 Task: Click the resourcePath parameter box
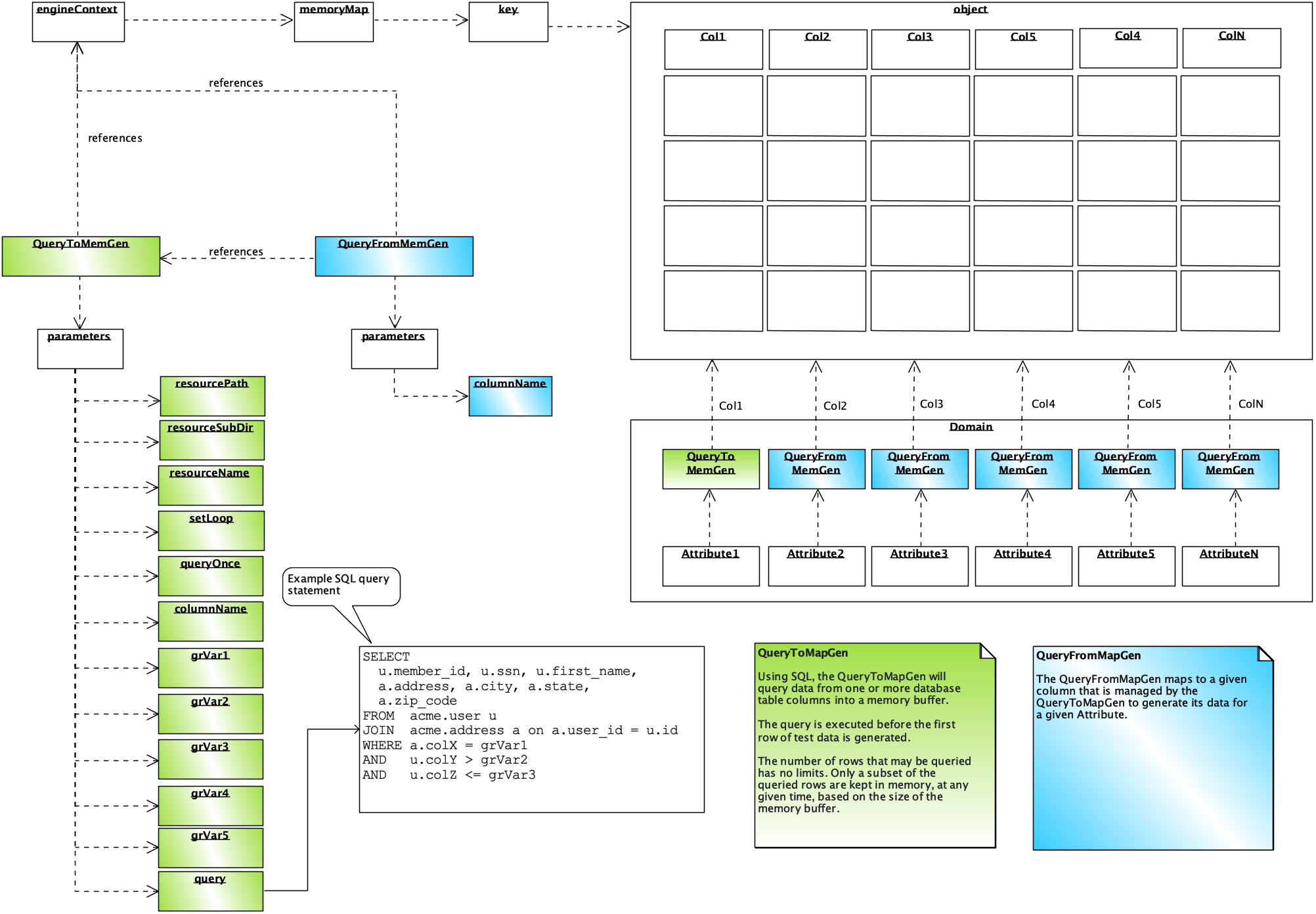212,396
